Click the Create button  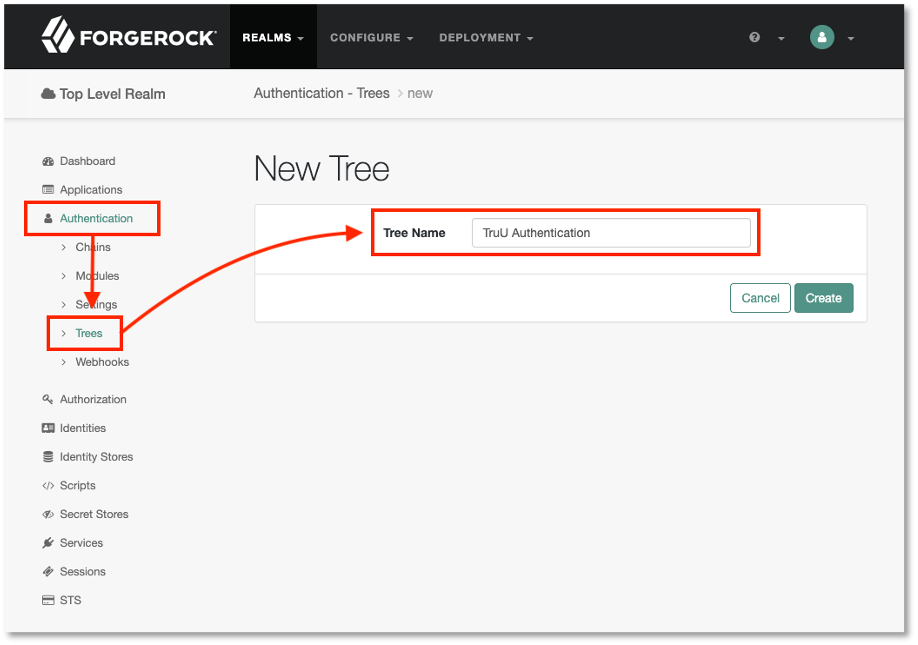pyautogui.click(x=823, y=298)
